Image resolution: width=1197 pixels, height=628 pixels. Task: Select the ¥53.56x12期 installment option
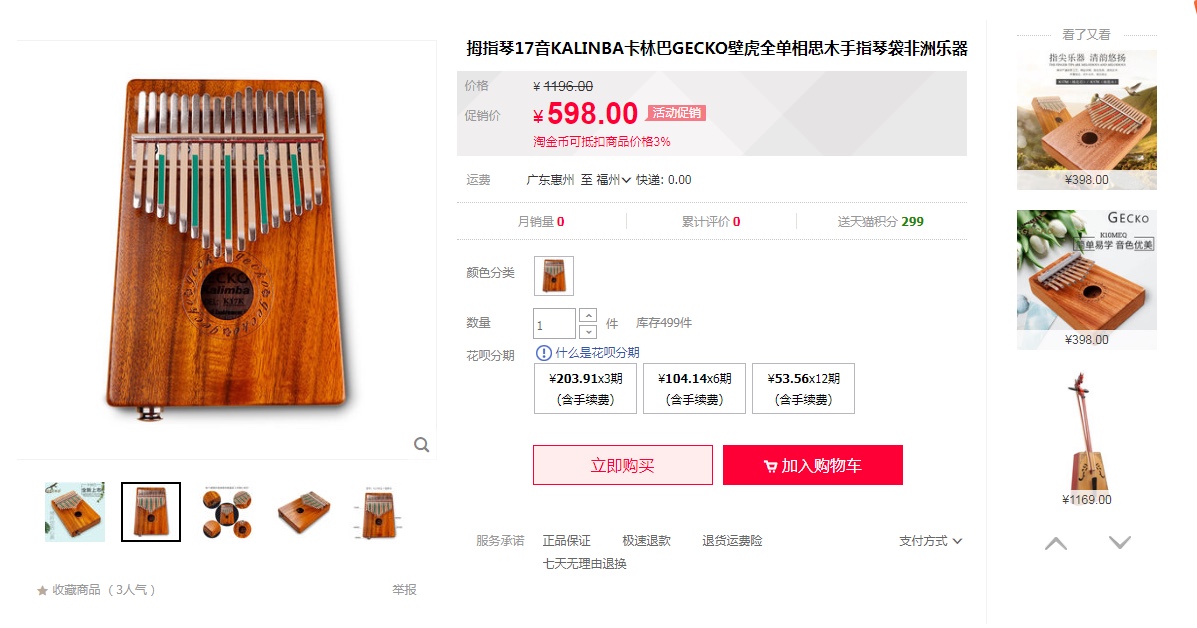[803, 388]
